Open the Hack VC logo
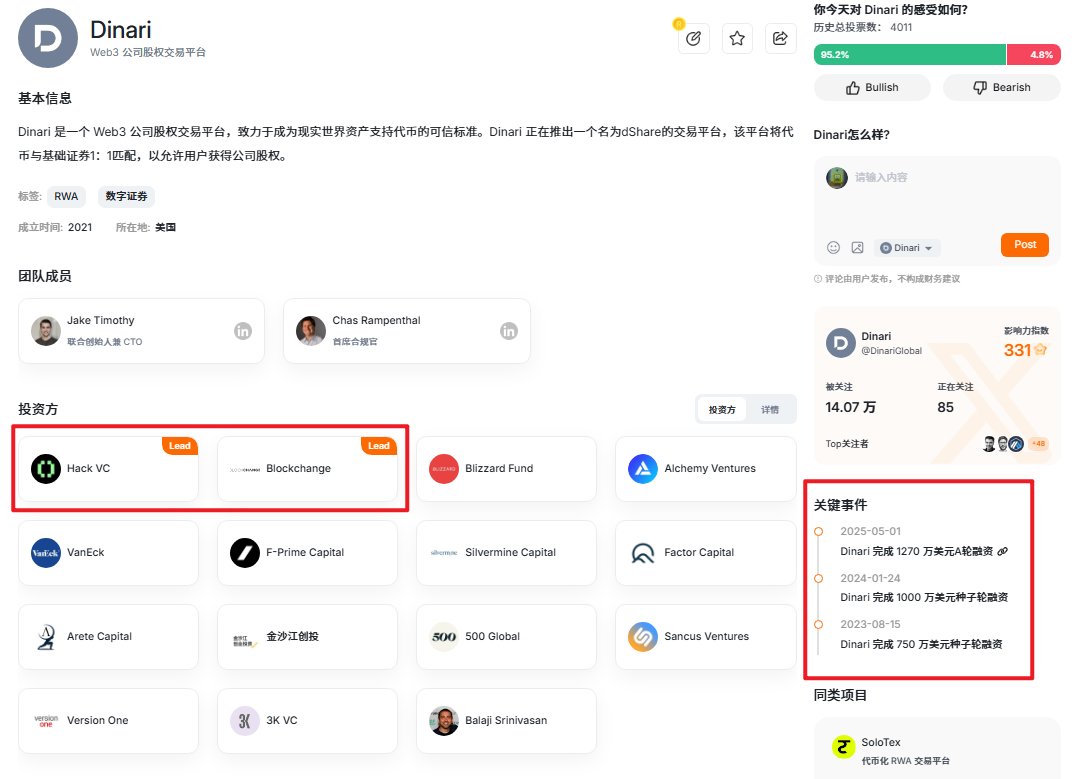Screen dimensions: 1079x779 click(46, 469)
